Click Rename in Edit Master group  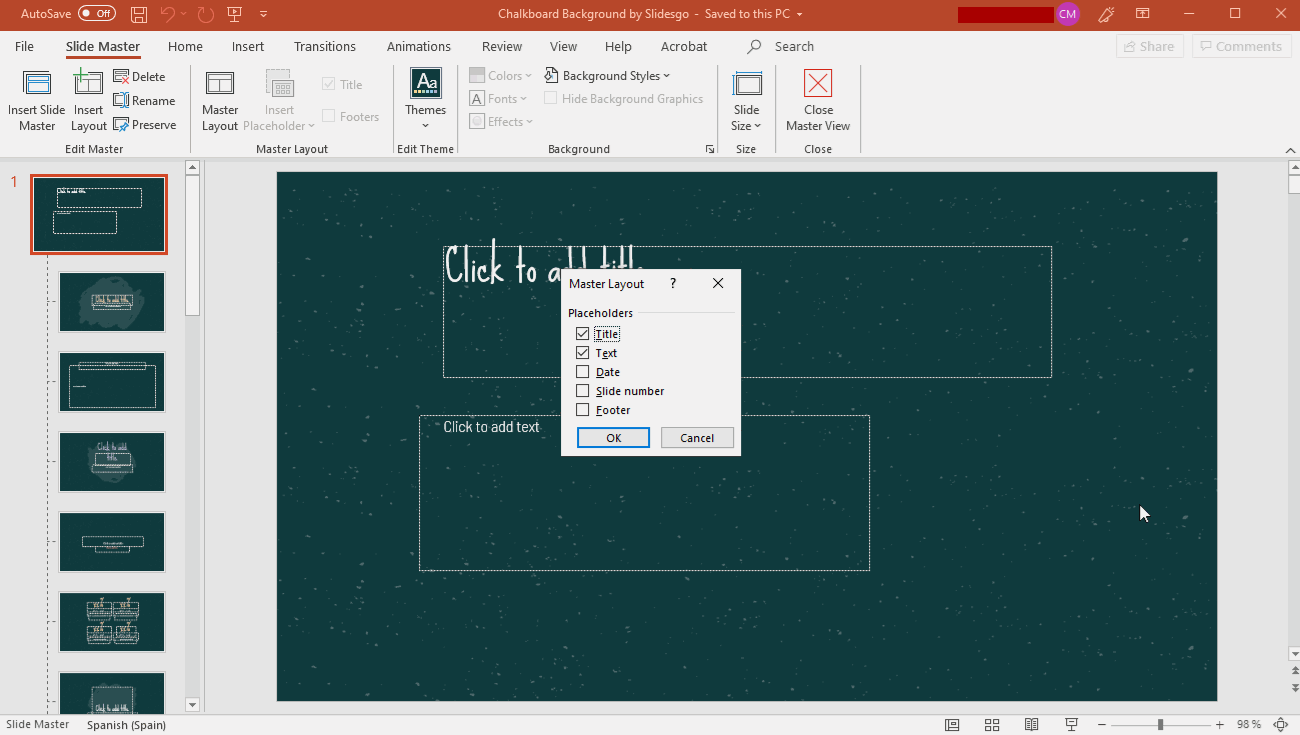145,101
